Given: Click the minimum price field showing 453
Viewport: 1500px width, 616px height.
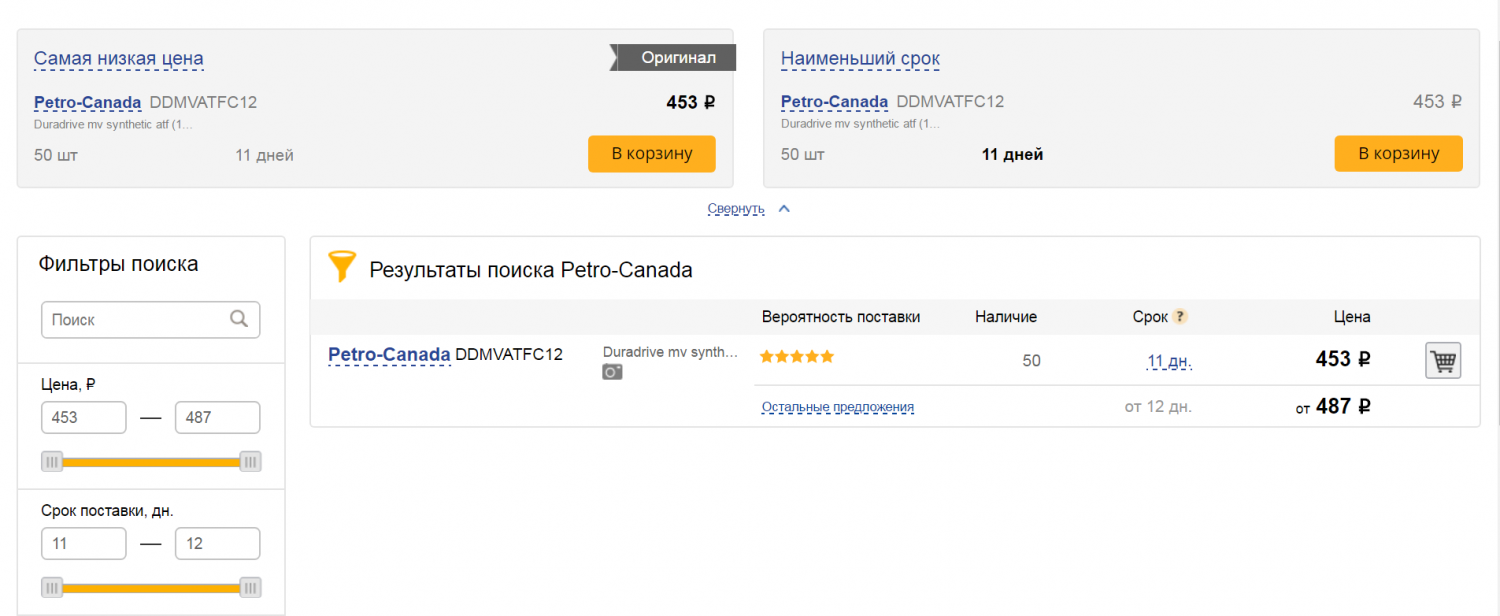Looking at the screenshot, I should (84, 417).
